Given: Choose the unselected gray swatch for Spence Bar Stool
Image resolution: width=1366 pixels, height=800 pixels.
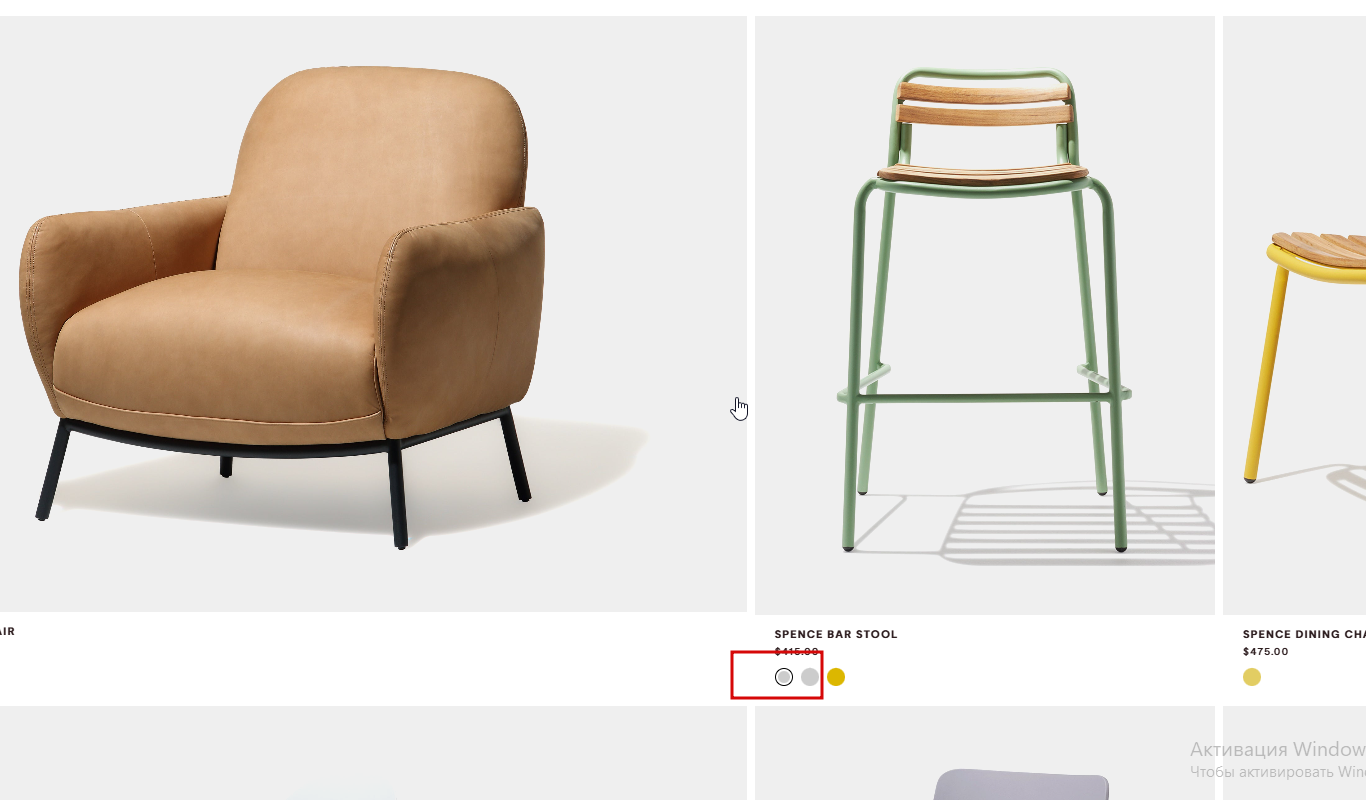Looking at the screenshot, I should 810,677.
